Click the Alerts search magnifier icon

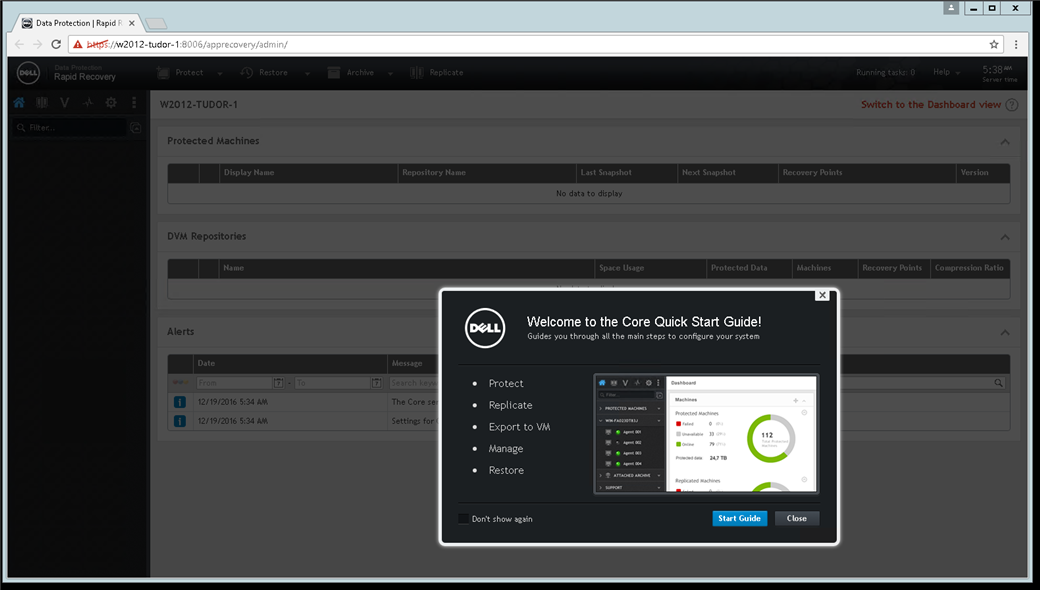pyautogui.click(x=998, y=383)
